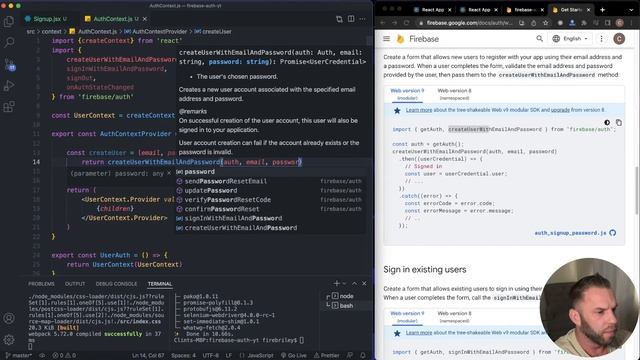This screenshot has height=360, width=640.
Task: Change language mode via JavaScript status item
Action: [x=260, y=356]
